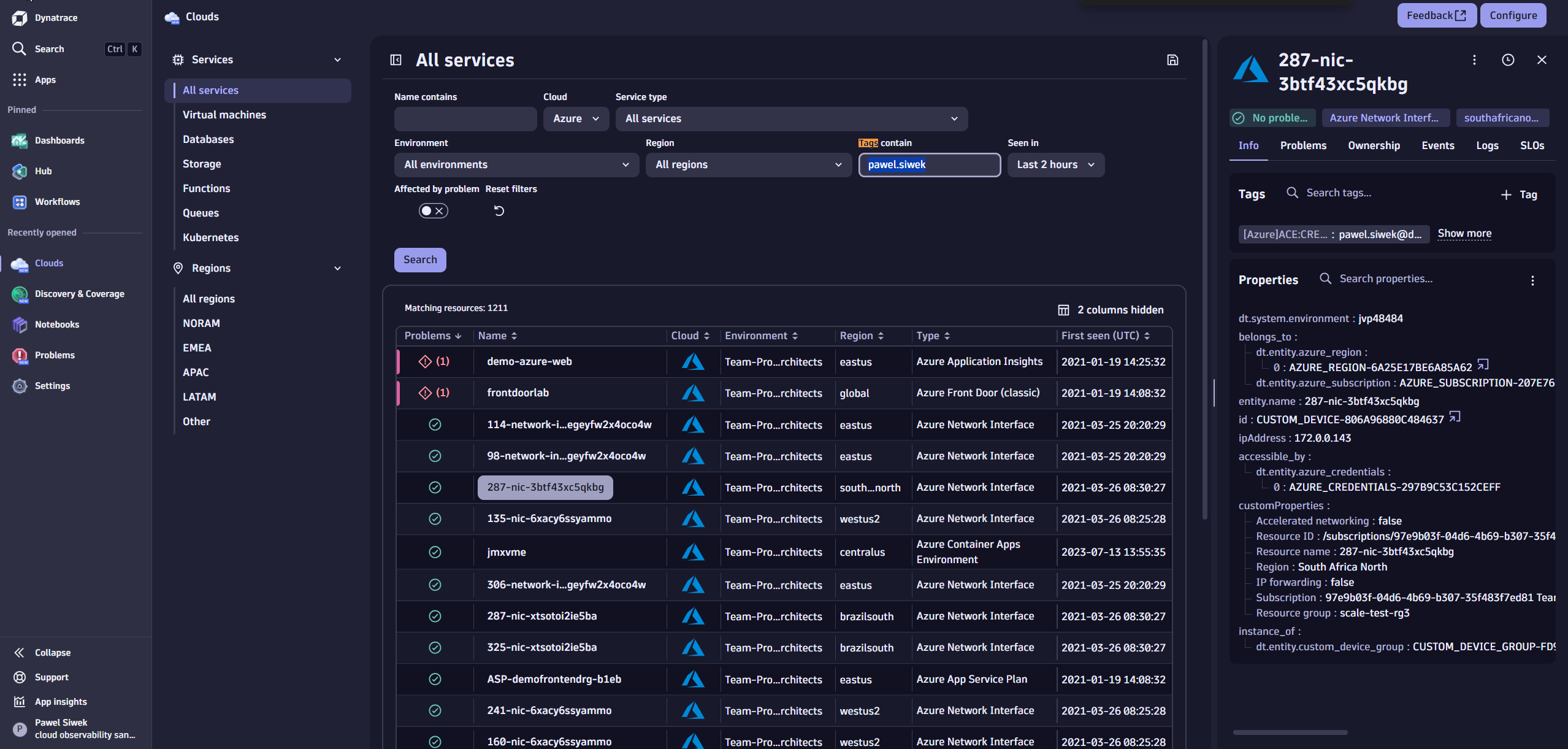Click the Name contains input field
The height and width of the screenshot is (749, 1568).
tap(465, 118)
